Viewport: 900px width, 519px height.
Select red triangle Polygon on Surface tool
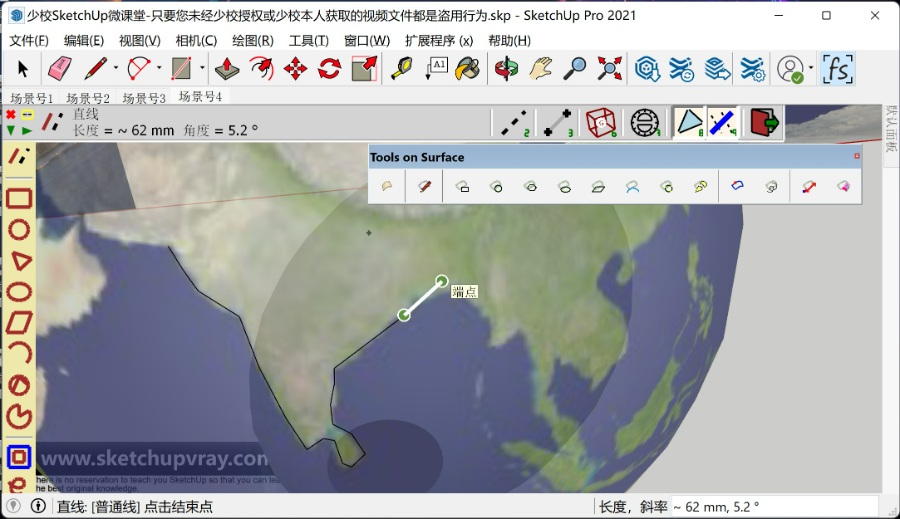pos(20,261)
